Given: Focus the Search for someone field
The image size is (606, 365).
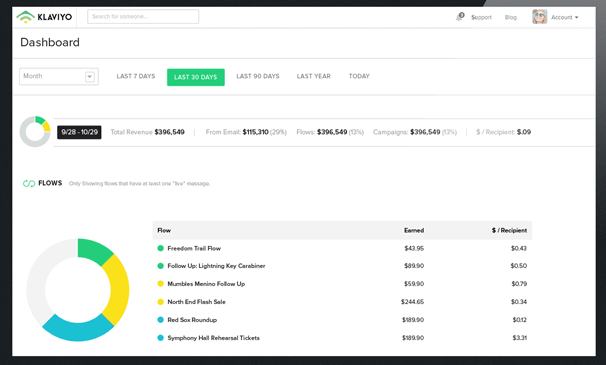Looking at the screenshot, I should (x=143, y=17).
